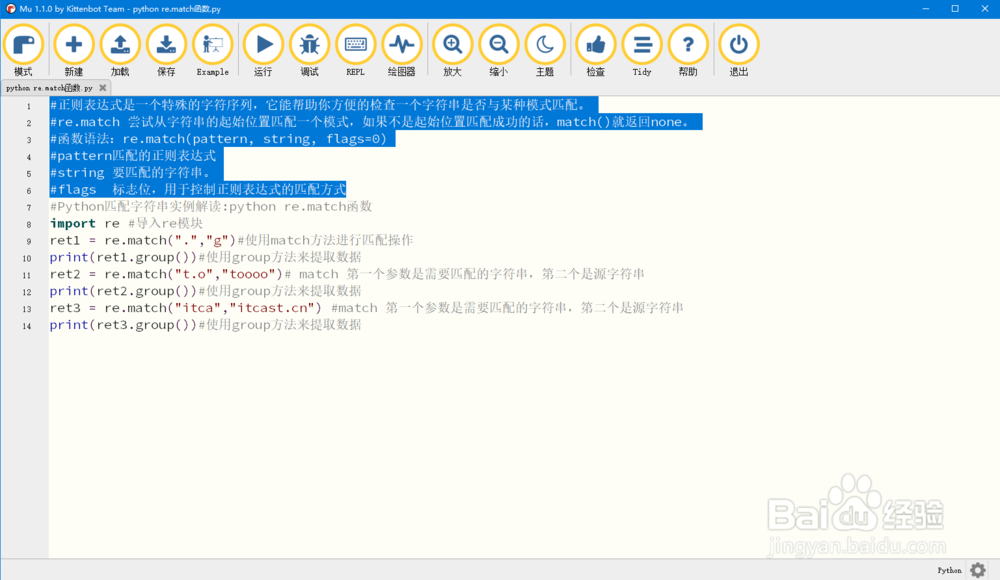Screen dimensions: 1000x580
Task: Place cursor on 'import re' line
Action: (126, 223)
